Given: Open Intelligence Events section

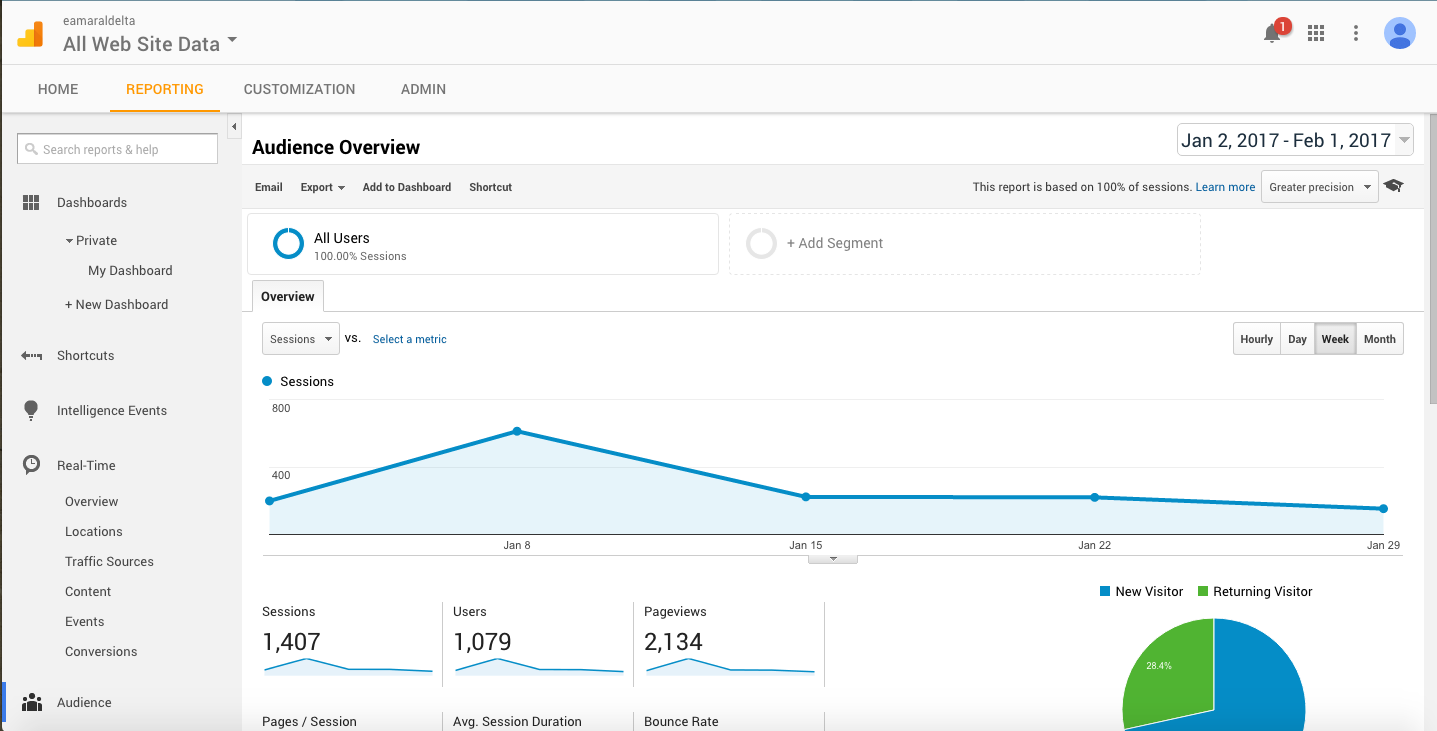Looking at the screenshot, I should tap(112, 410).
